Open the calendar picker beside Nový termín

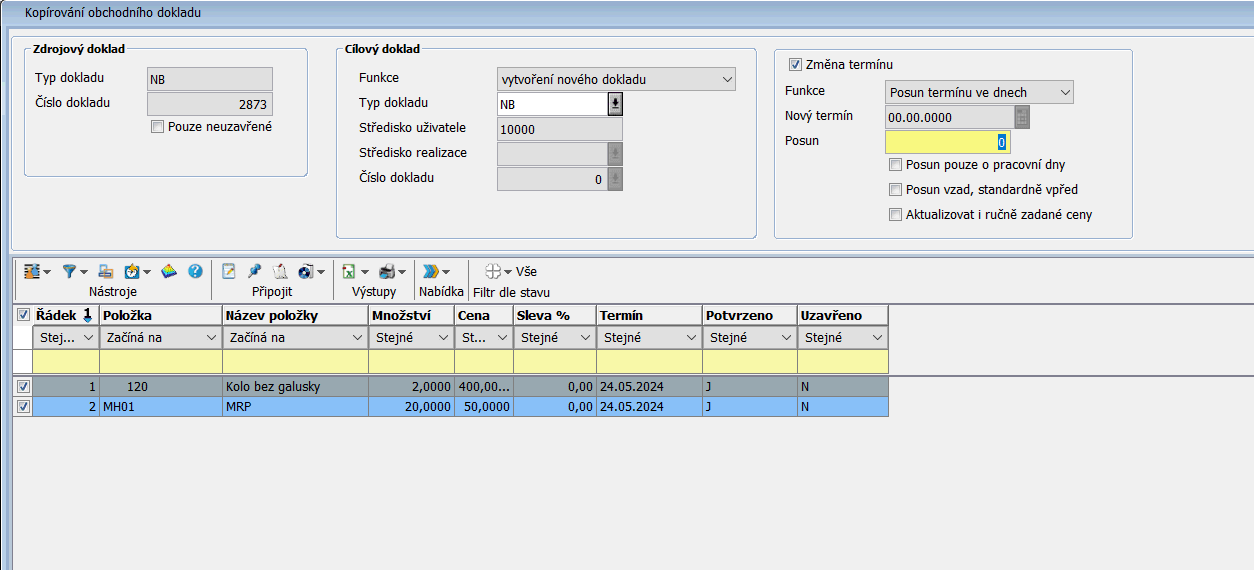pos(1021,117)
